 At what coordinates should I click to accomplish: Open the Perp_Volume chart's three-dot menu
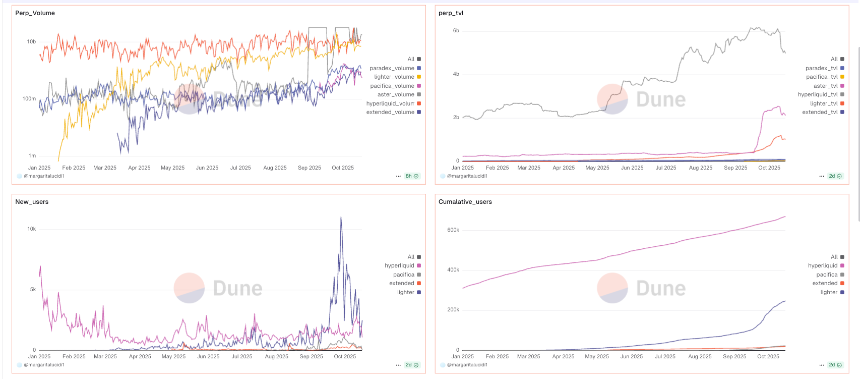coord(398,176)
